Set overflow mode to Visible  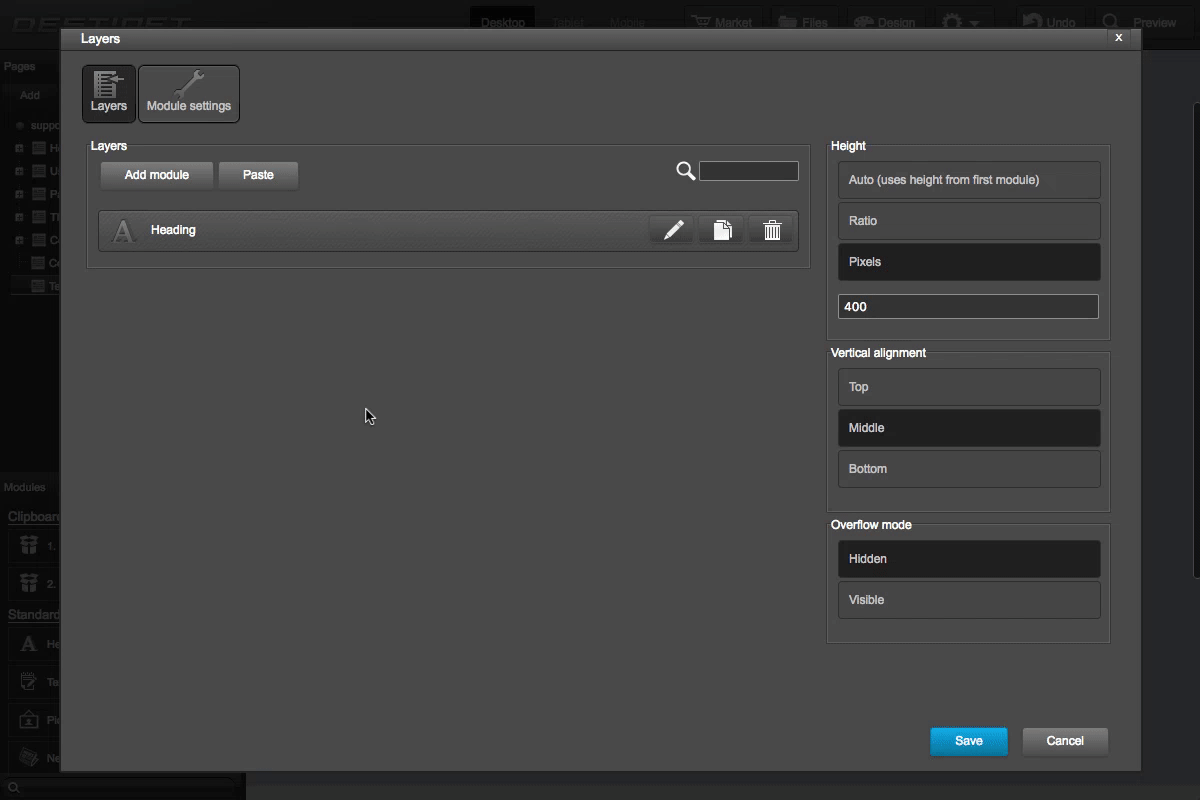point(968,599)
